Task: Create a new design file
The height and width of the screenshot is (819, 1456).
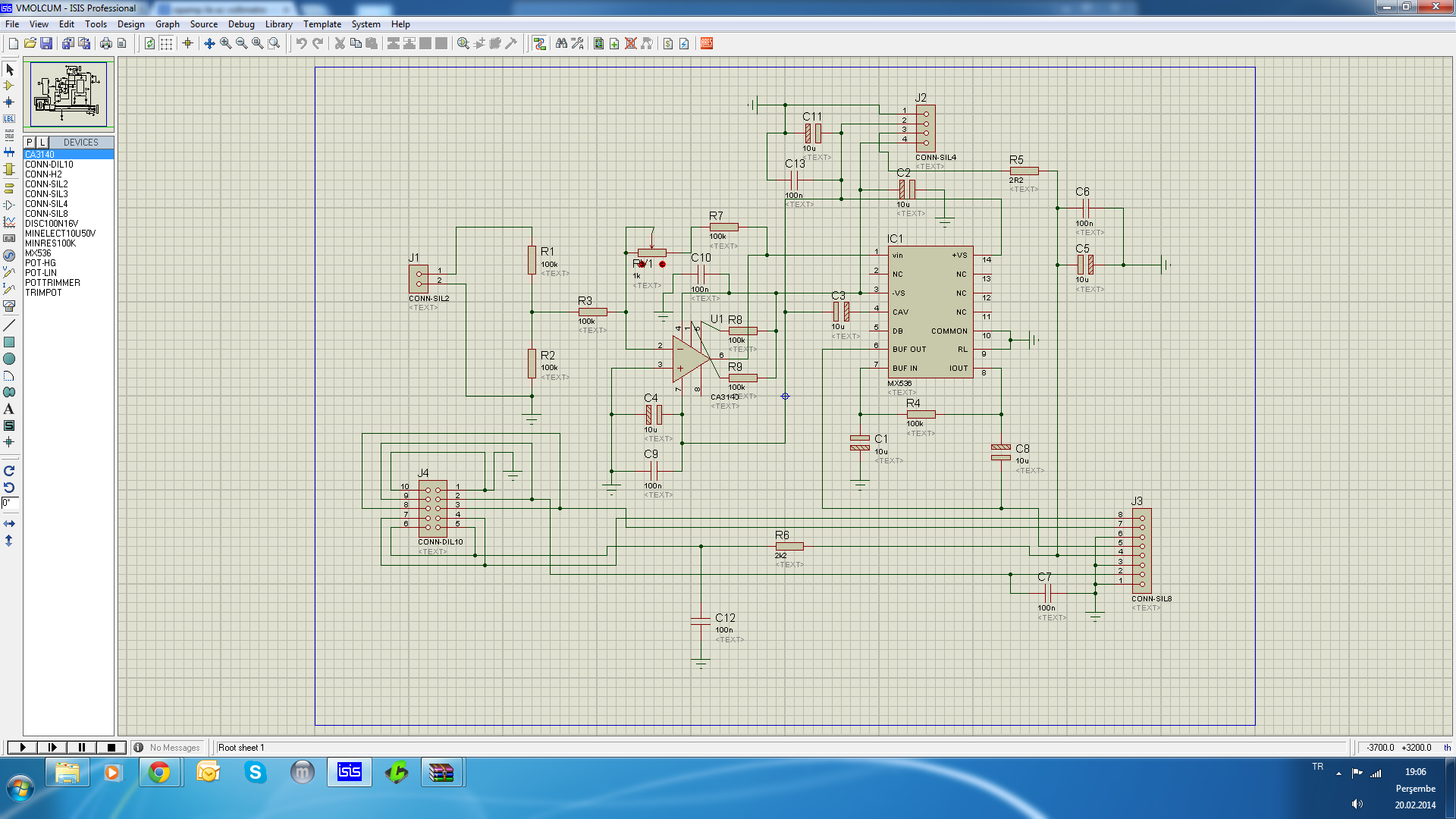Action: (13, 43)
